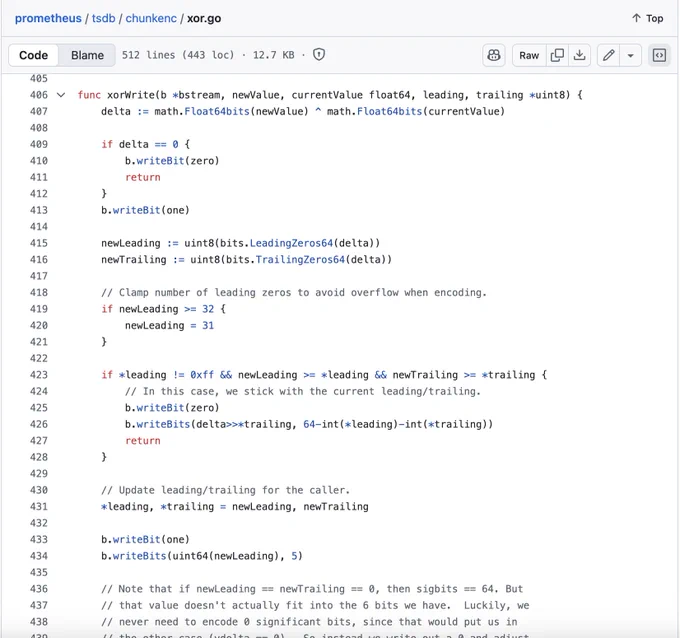Image resolution: width=680 pixels, height=638 pixels.
Task: Select line number 426
Action: coord(39,425)
